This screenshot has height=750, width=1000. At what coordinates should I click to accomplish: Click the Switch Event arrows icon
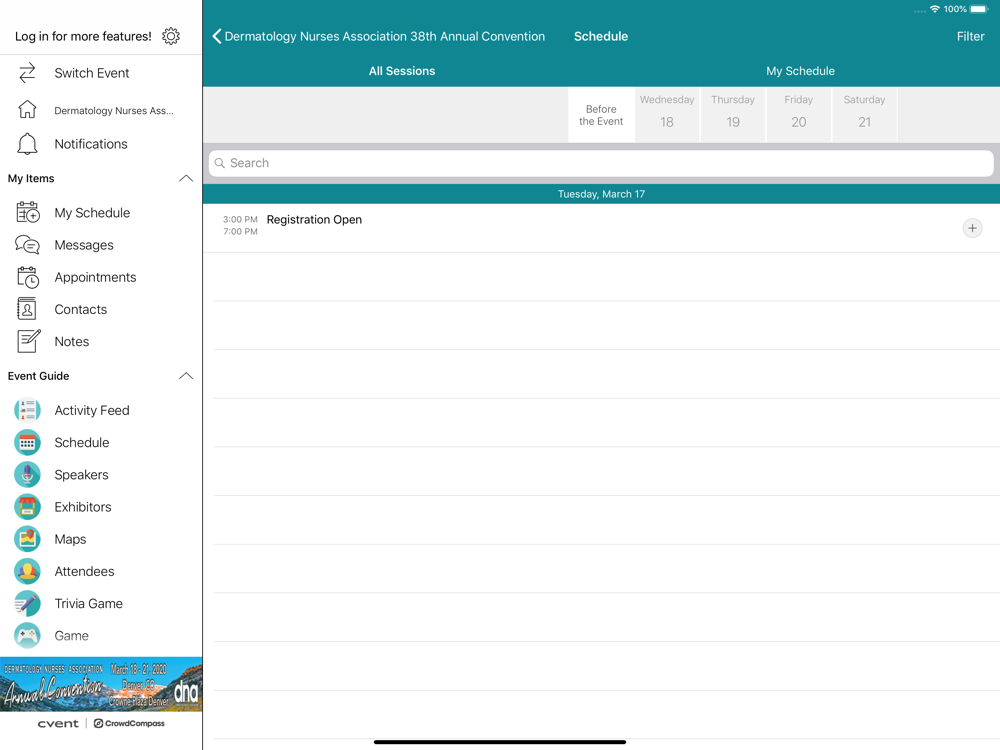tap(27, 73)
